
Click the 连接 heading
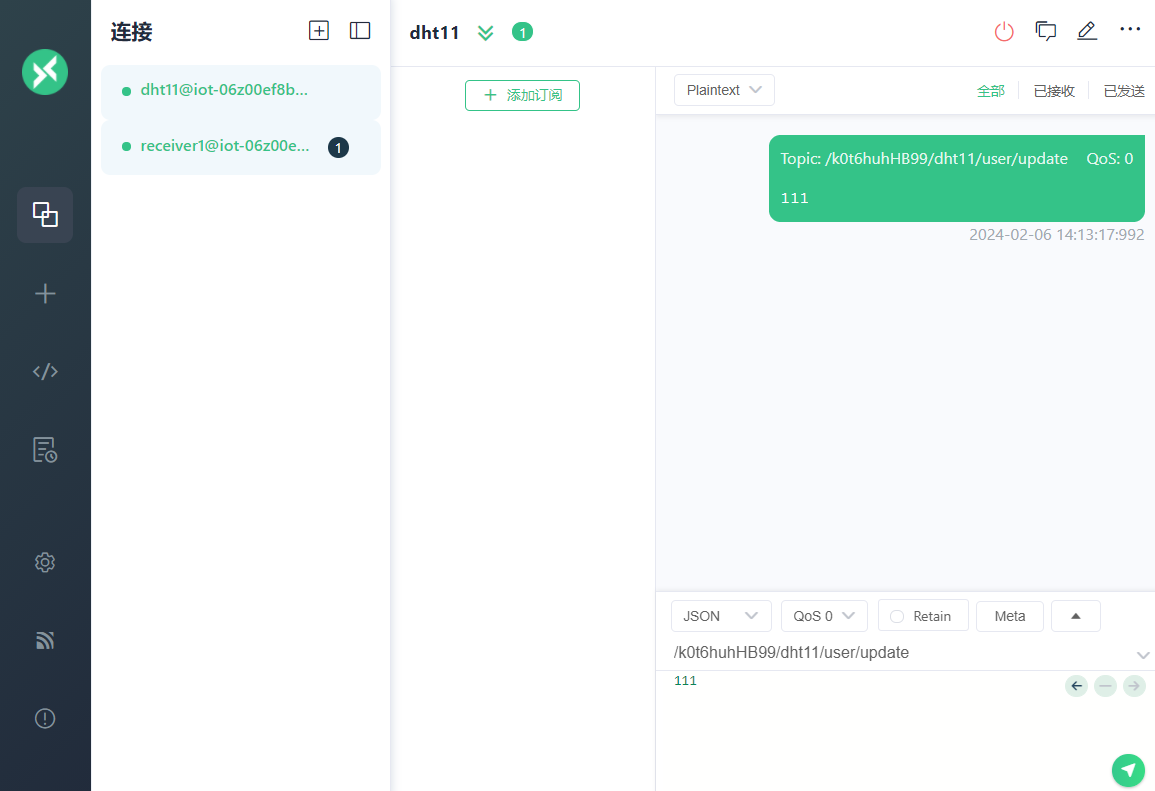(x=132, y=32)
